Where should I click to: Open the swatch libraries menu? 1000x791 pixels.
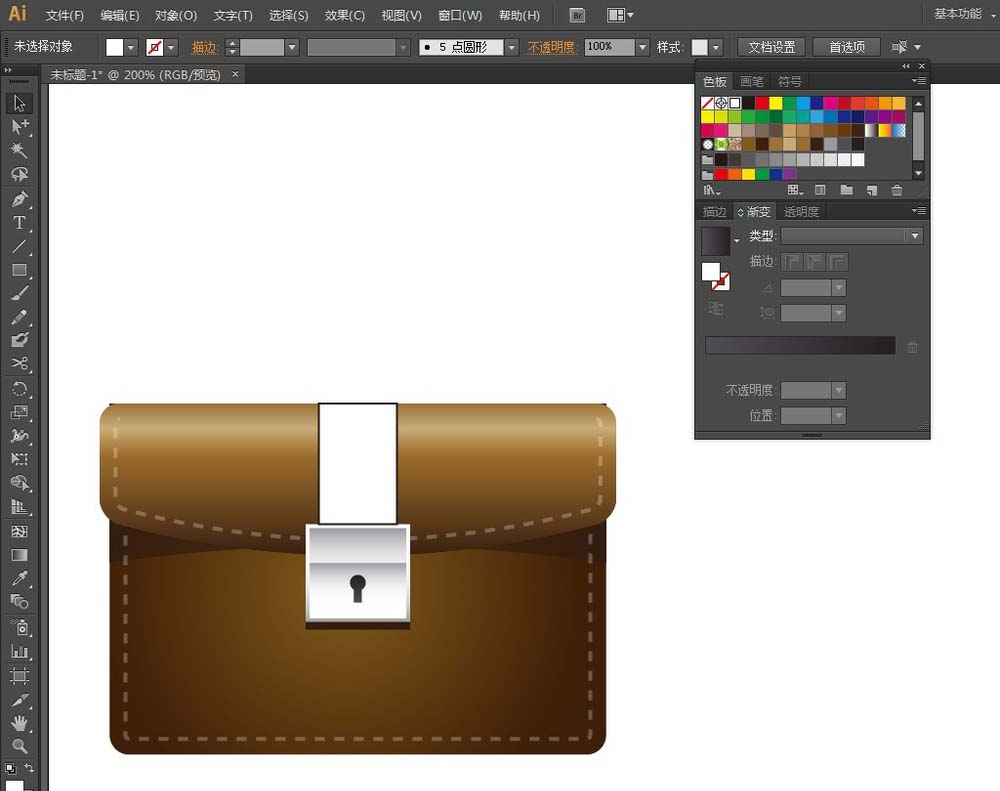pyautogui.click(x=711, y=190)
